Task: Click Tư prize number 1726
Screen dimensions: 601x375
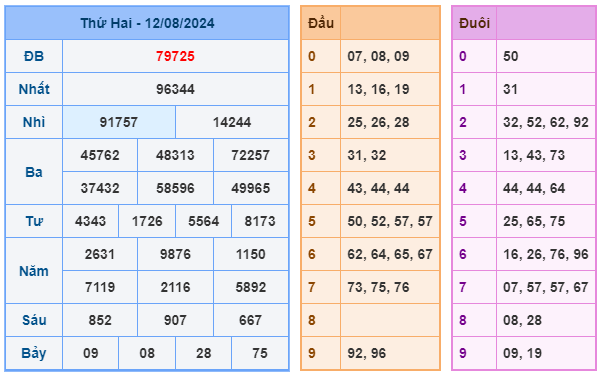Action: (x=147, y=221)
